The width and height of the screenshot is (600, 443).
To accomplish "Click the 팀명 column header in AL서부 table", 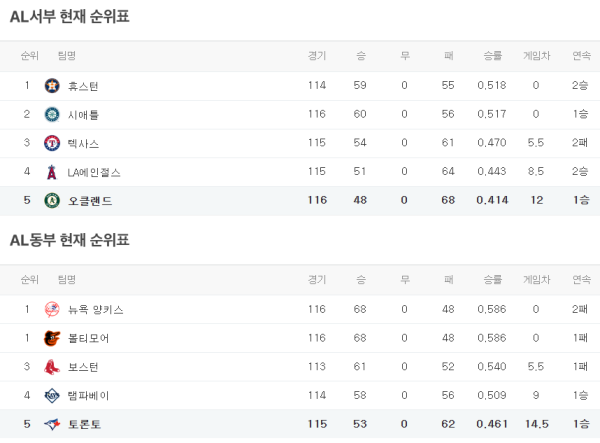I will 67,56.
